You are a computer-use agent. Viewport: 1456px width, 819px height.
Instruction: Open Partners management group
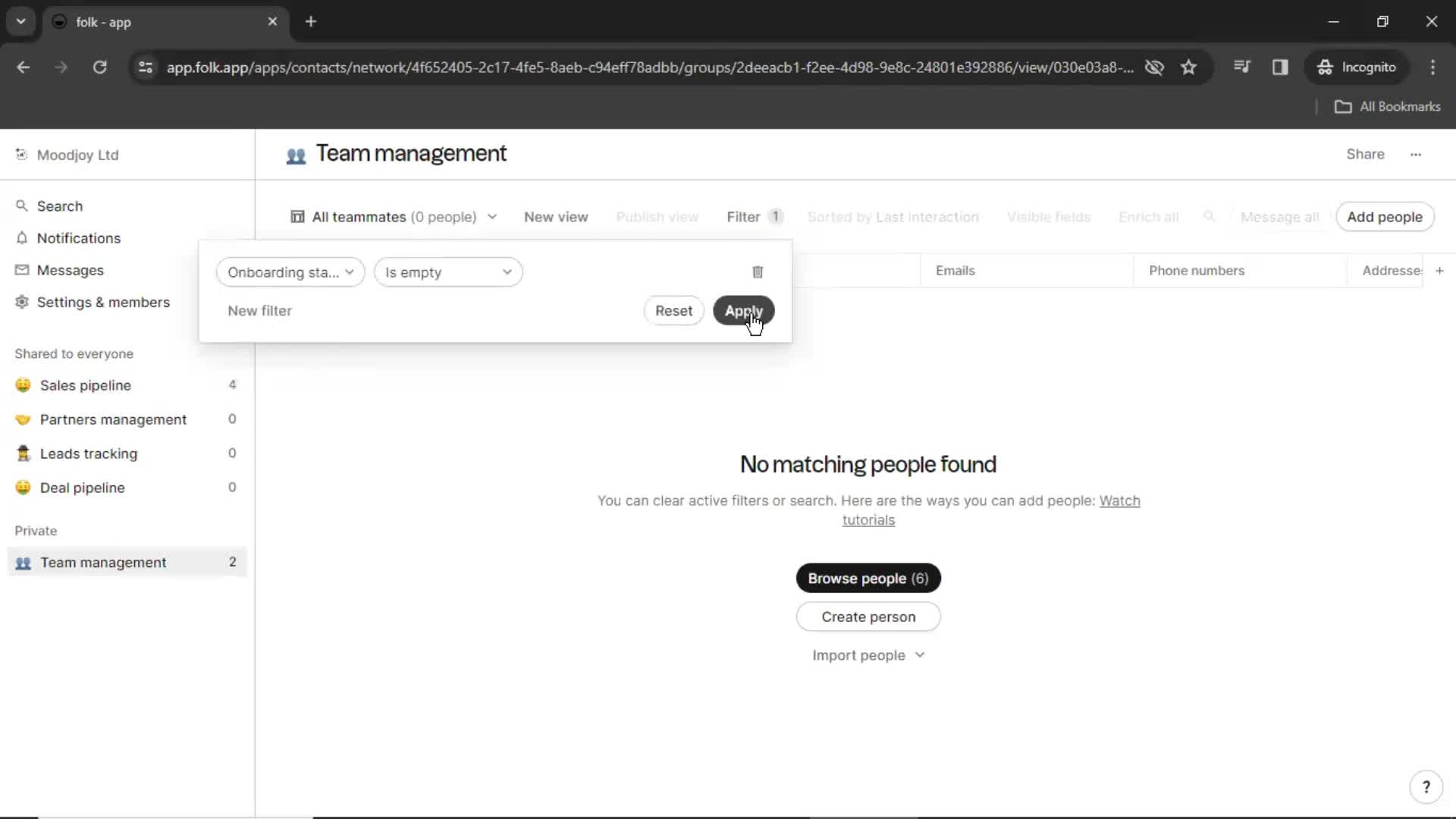[127, 419]
